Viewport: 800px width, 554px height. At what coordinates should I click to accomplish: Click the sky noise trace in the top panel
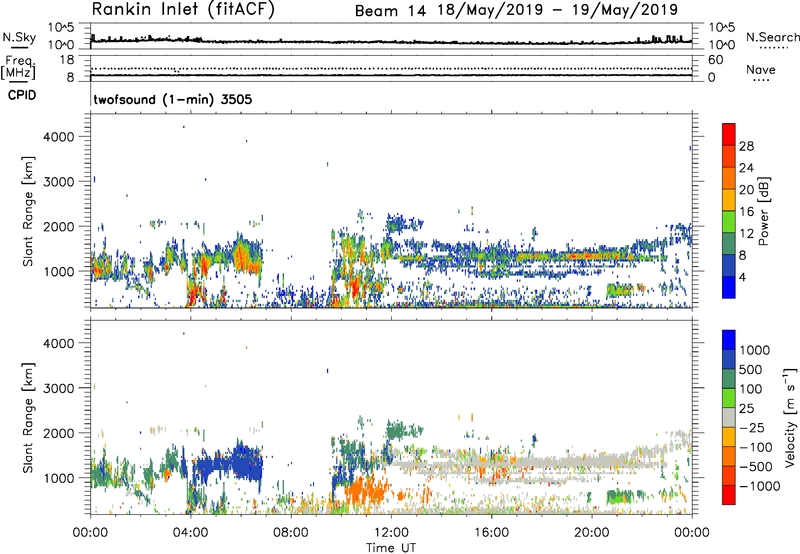(x=391, y=41)
